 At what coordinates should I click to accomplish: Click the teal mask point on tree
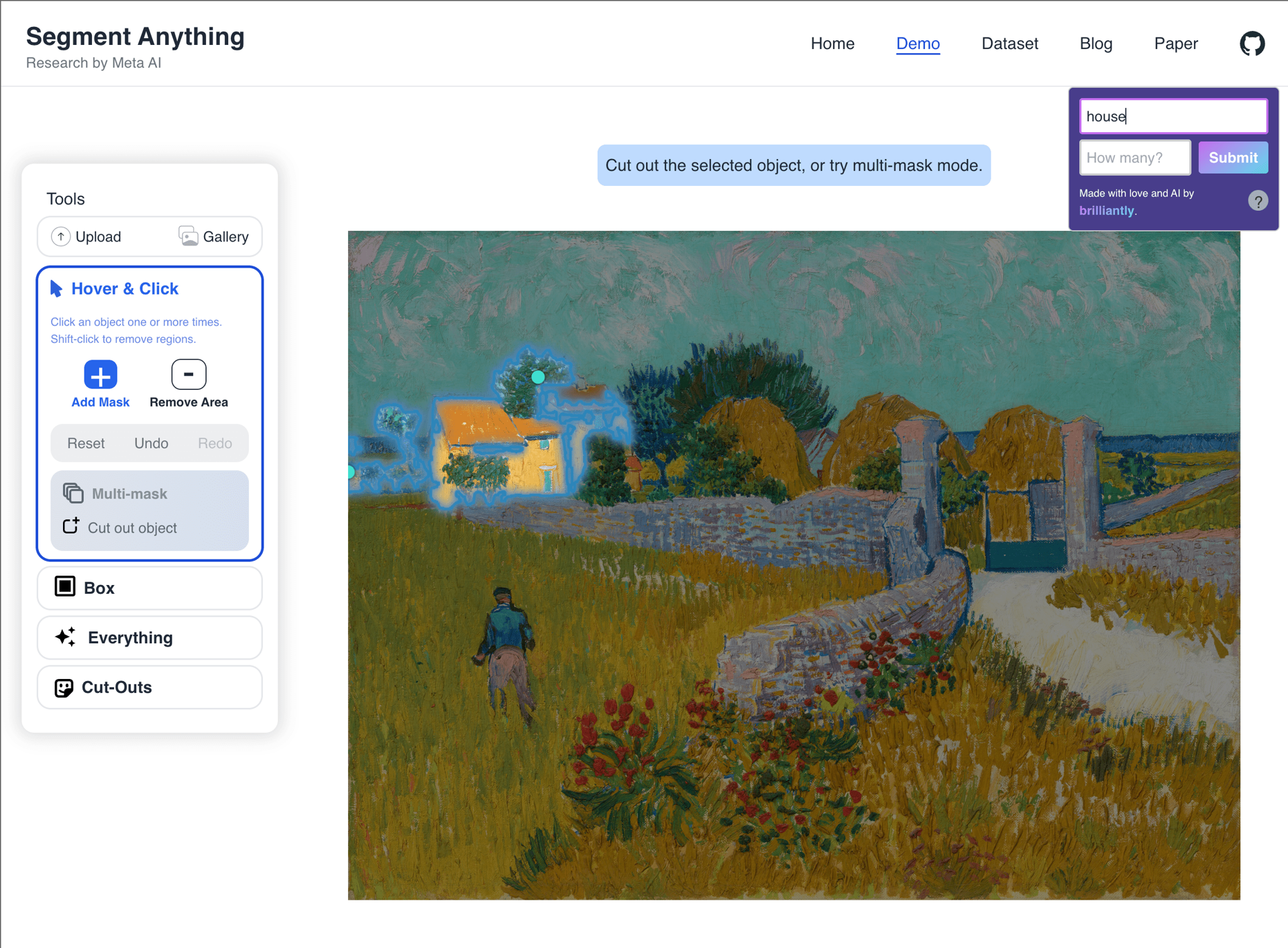click(538, 377)
